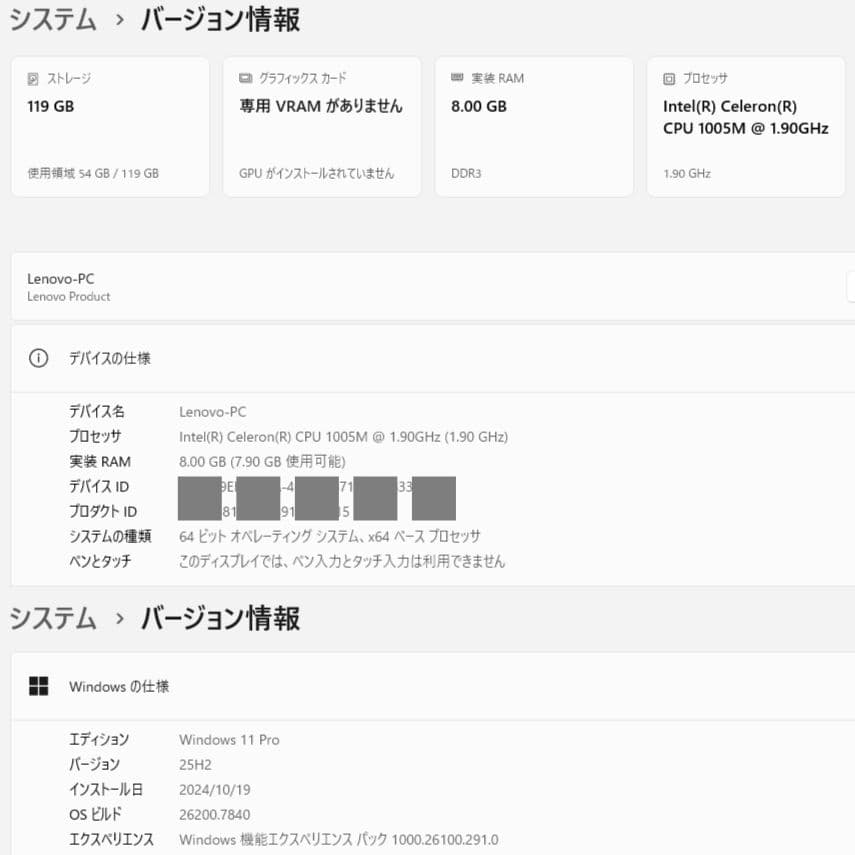This screenshot has height=855, width=855.
Task: Select the 119 GB storage card
Action: tap(109, 126)
